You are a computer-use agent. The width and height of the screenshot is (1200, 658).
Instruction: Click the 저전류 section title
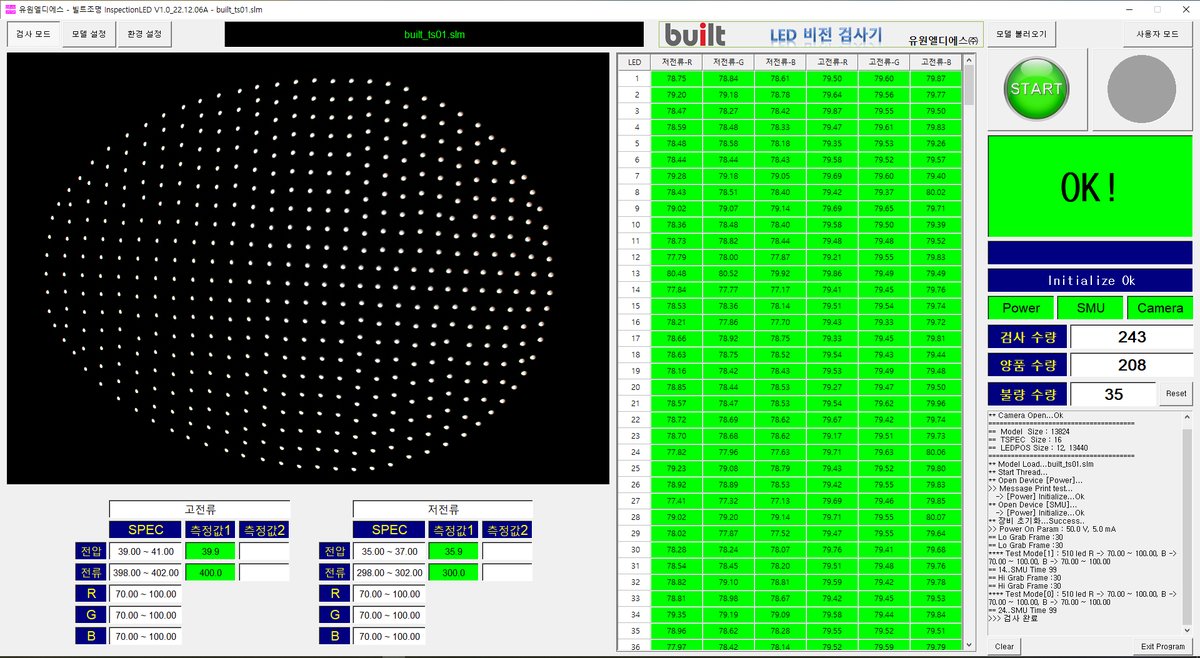443,509
